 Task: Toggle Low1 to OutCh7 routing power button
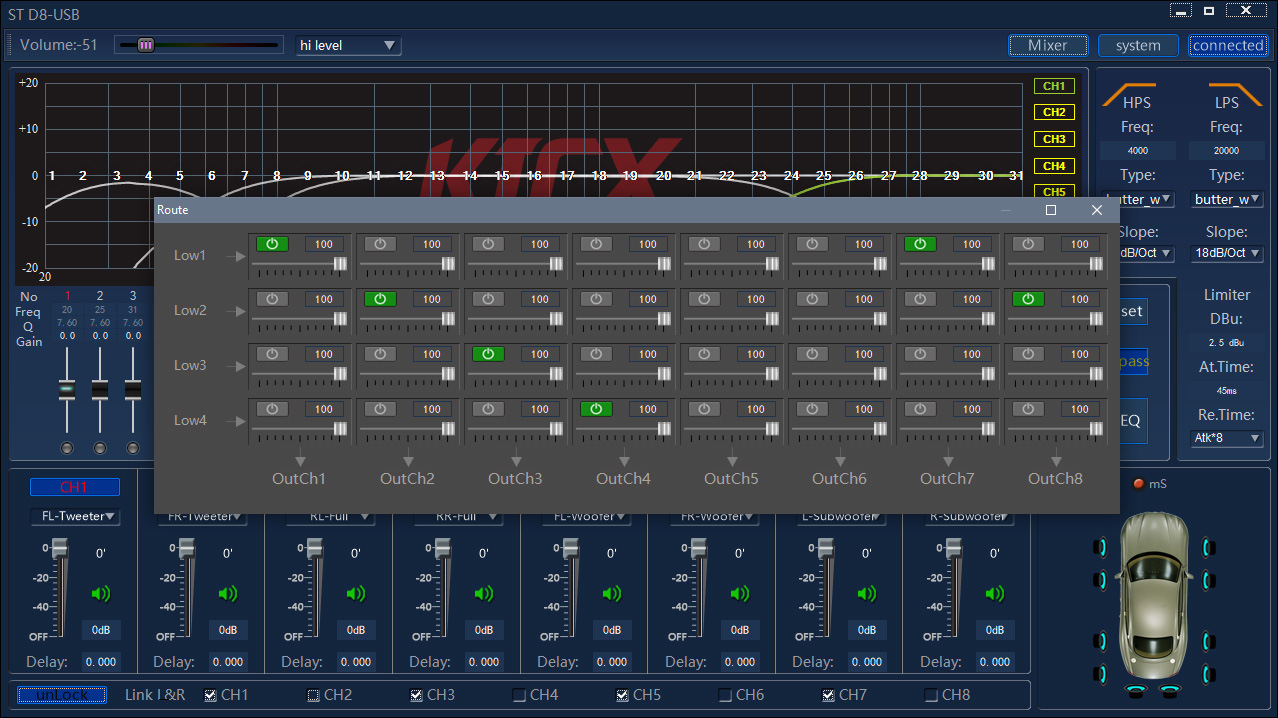(x=919, y=244)
